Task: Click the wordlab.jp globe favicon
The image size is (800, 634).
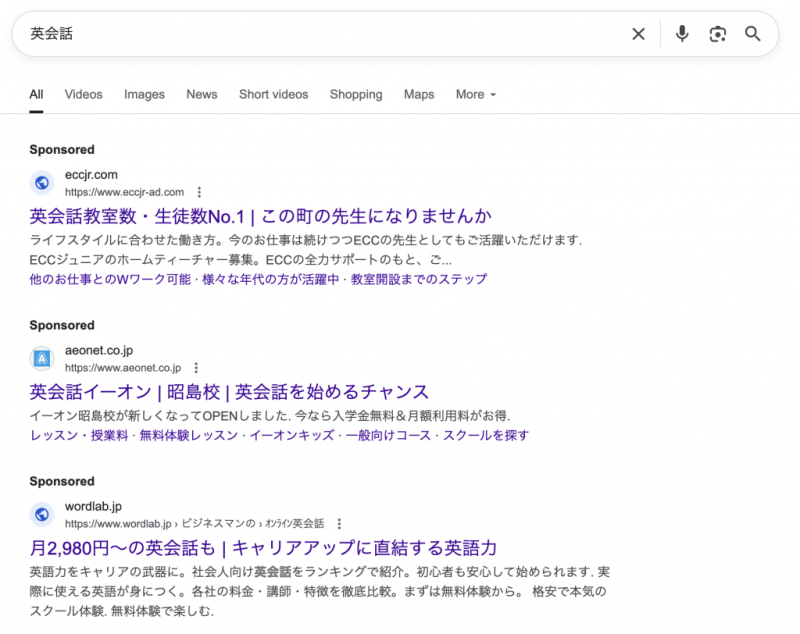Action: [x=42, y=515]
